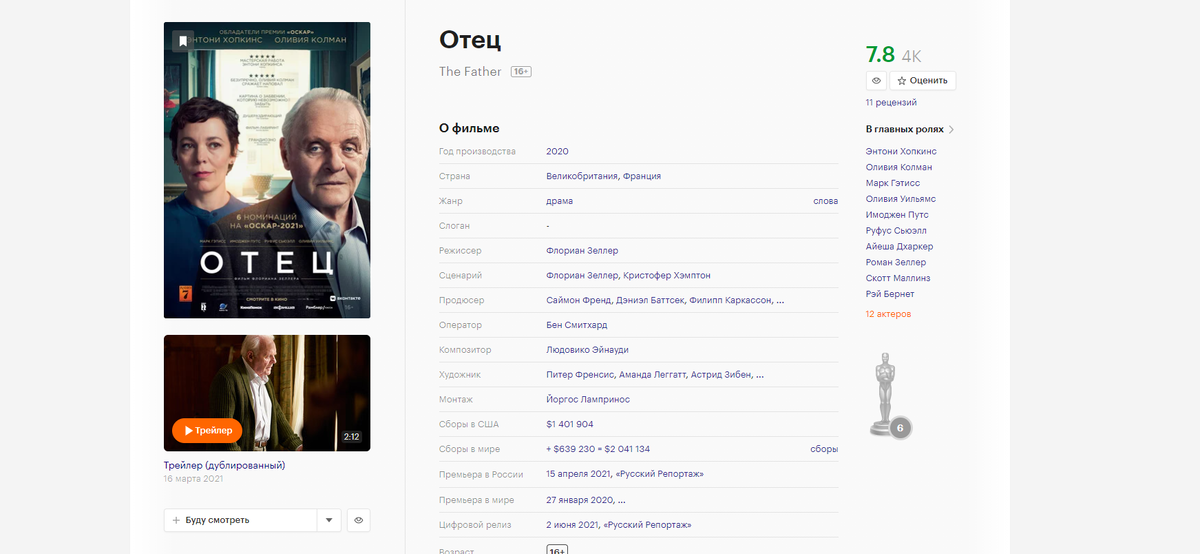Image resolution: width=1200 pixels, height=554 pixels.
Task: Toggle watched eye icon under the rating
Action: click(x=876, y=80)
